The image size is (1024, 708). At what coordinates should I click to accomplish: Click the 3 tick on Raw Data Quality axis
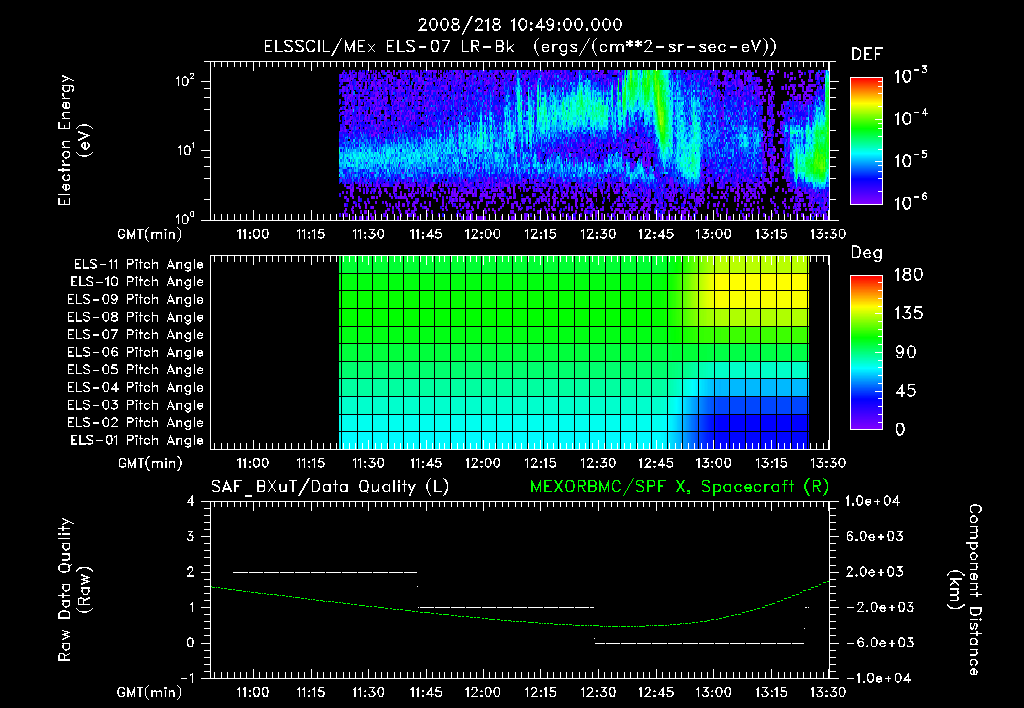tap(191, 536)
